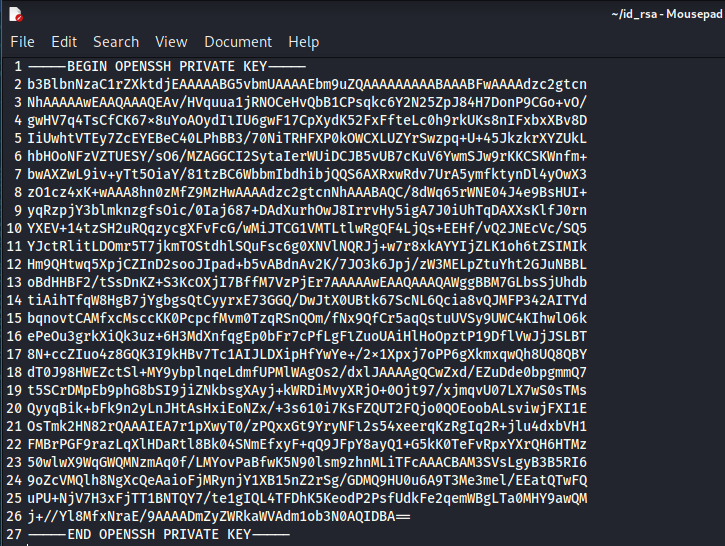Image resolution: width=725 pixels, height=546 pixels.
Task: Click in line 20 starting with QyyqBik
Action: point(300,408)
